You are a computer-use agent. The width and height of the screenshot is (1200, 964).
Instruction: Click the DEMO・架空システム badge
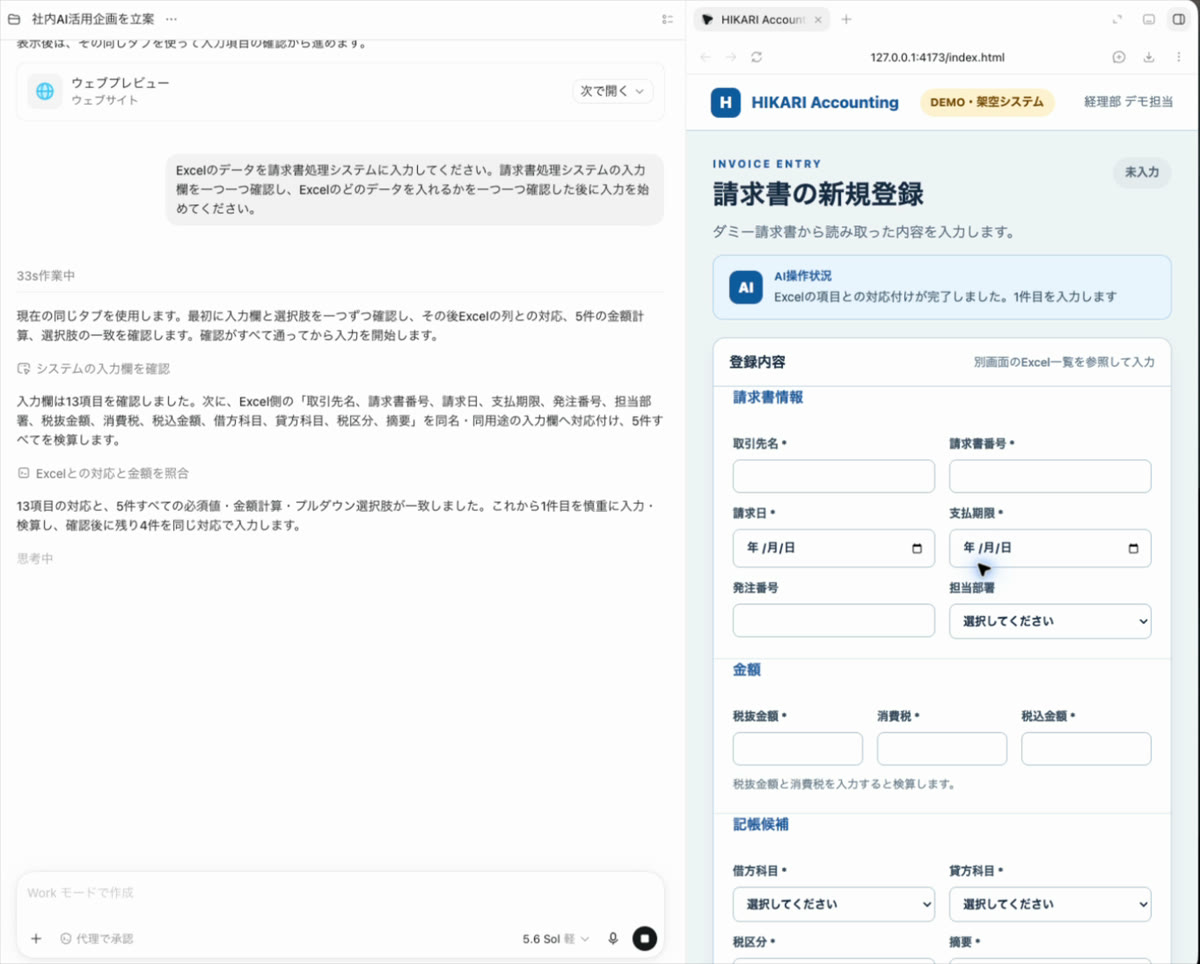(987, 102)
